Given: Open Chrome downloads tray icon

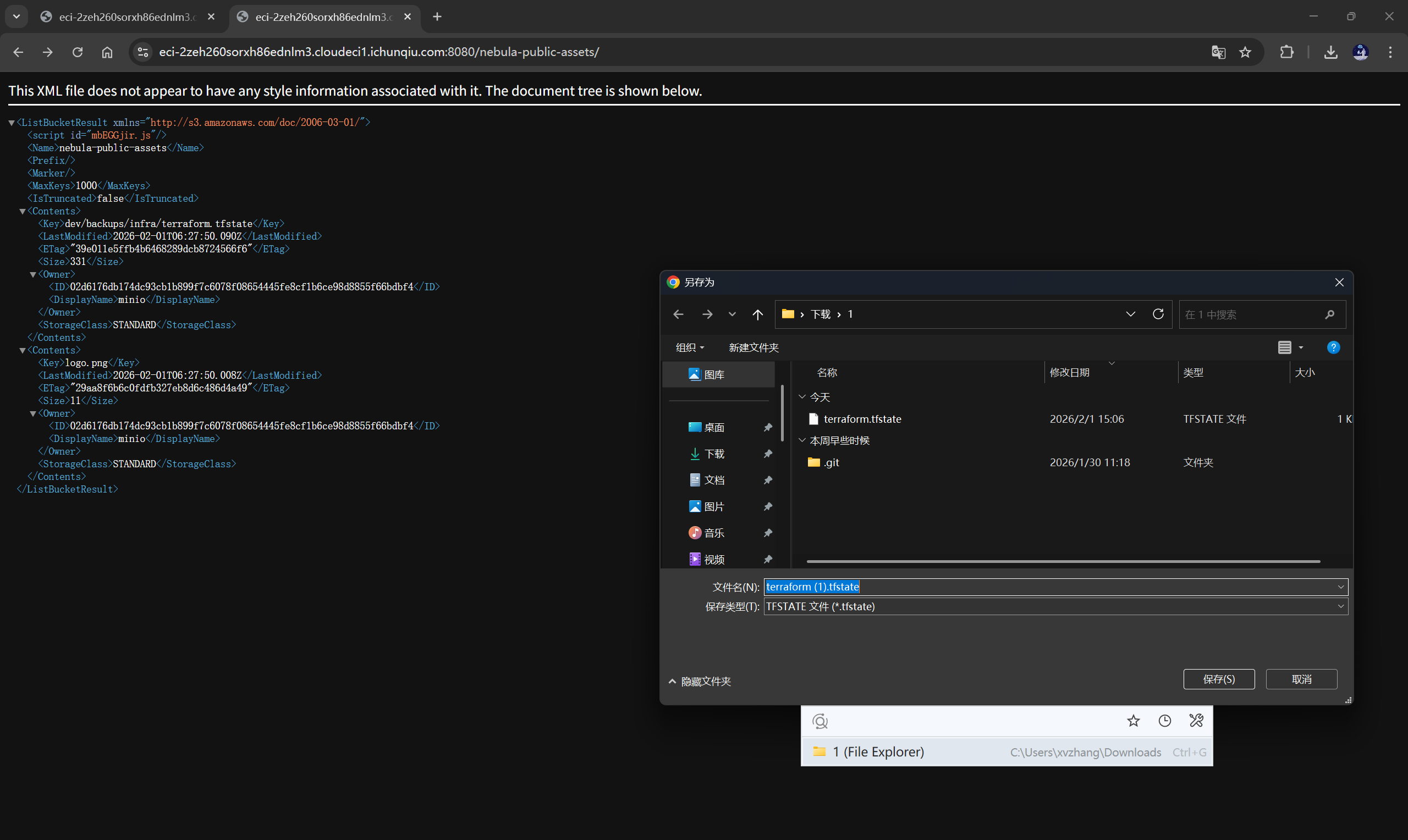Looking at the screenshot, I should (x=1331, y=52).
